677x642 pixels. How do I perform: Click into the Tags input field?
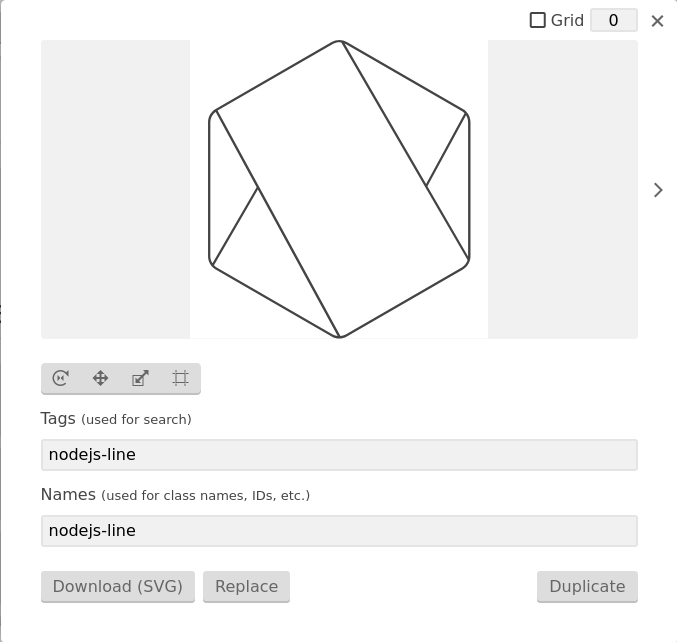[x=339, y=455]
